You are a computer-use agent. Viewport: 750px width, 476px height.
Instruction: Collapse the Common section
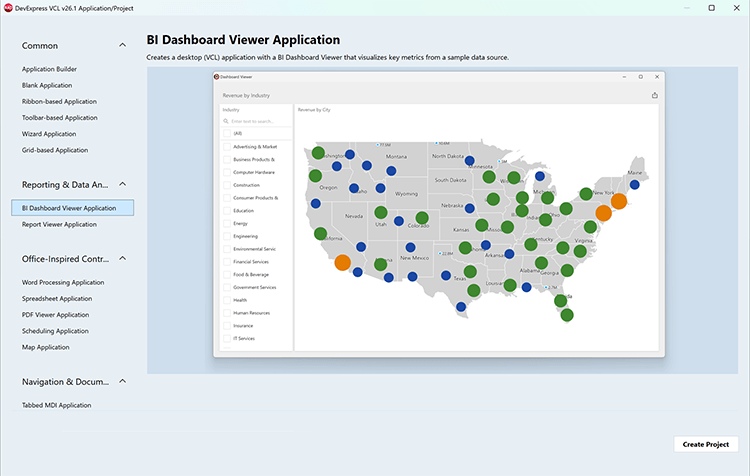point(122,45)
